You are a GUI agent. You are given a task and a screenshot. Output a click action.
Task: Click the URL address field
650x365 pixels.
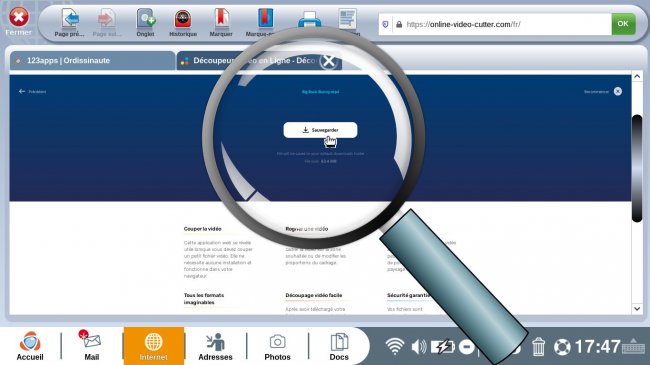495,24
